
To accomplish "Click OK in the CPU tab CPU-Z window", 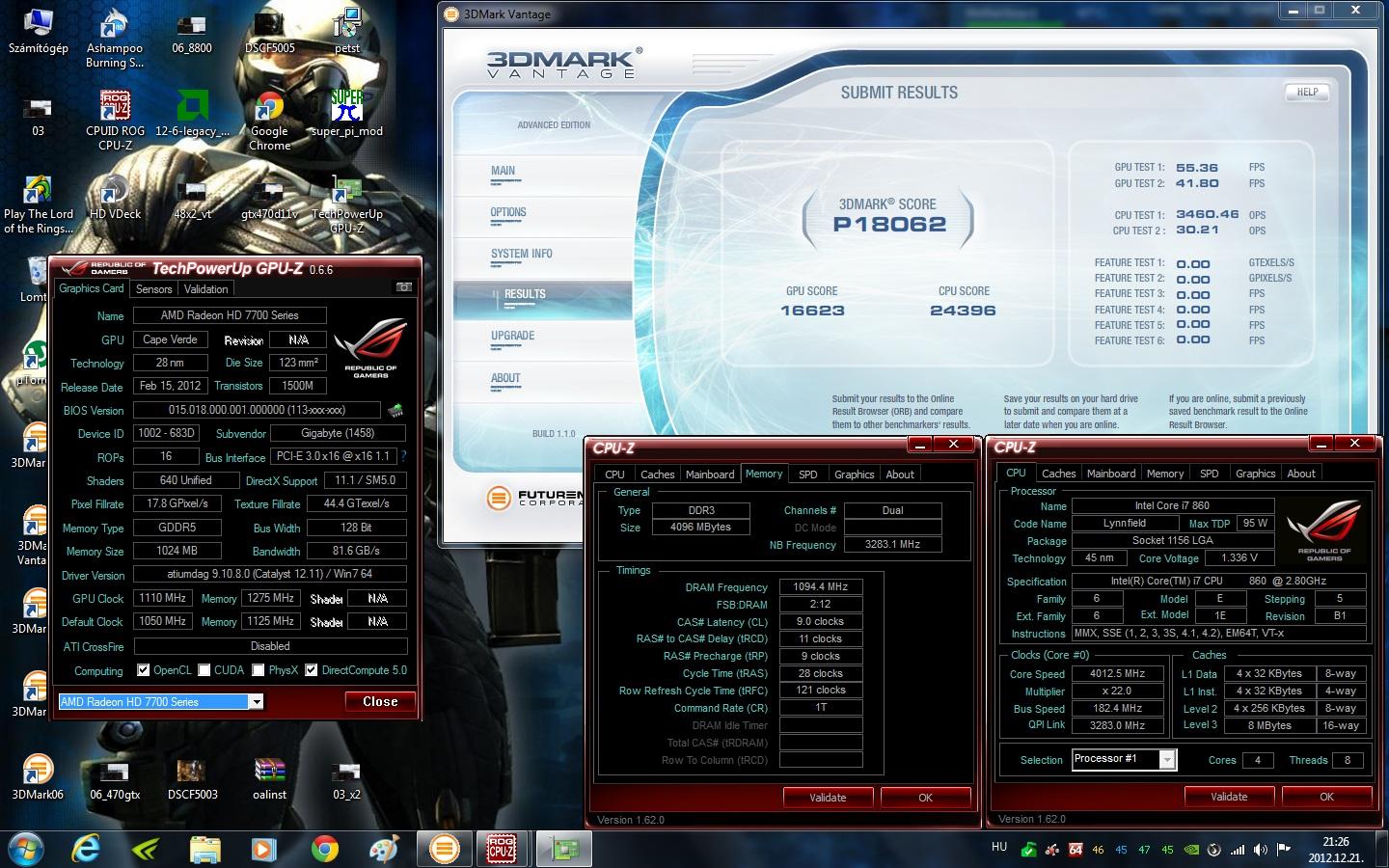I will point(1326,797).
